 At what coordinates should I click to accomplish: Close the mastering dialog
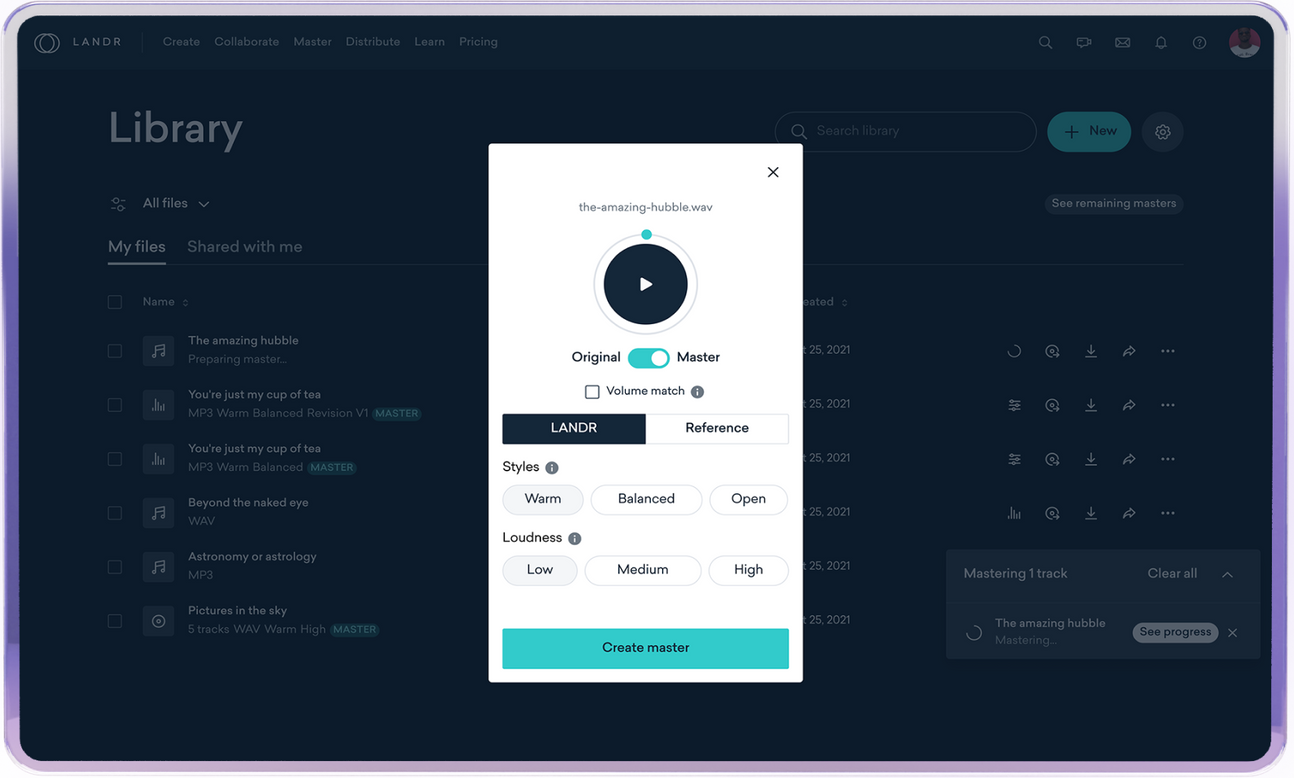tap(773, 172)
